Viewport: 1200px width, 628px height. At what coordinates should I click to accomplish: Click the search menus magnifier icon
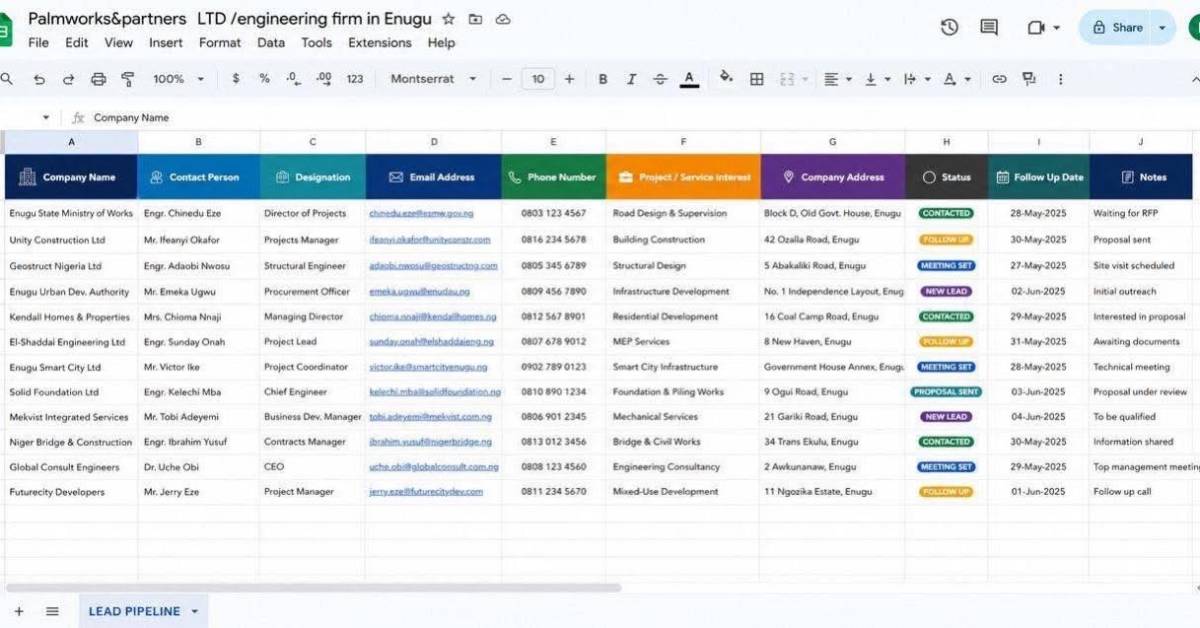click(x=6, y=79)
